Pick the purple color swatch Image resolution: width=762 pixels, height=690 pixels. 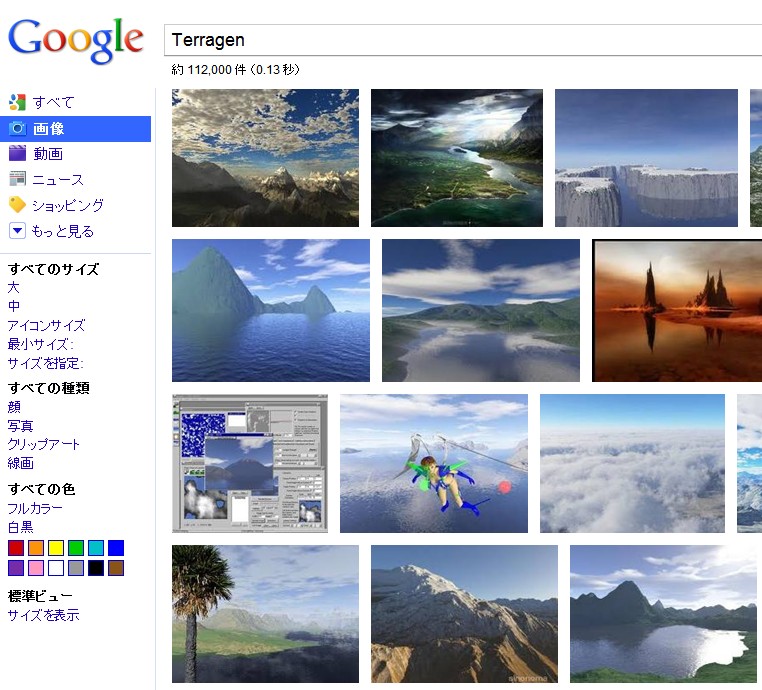16,568
